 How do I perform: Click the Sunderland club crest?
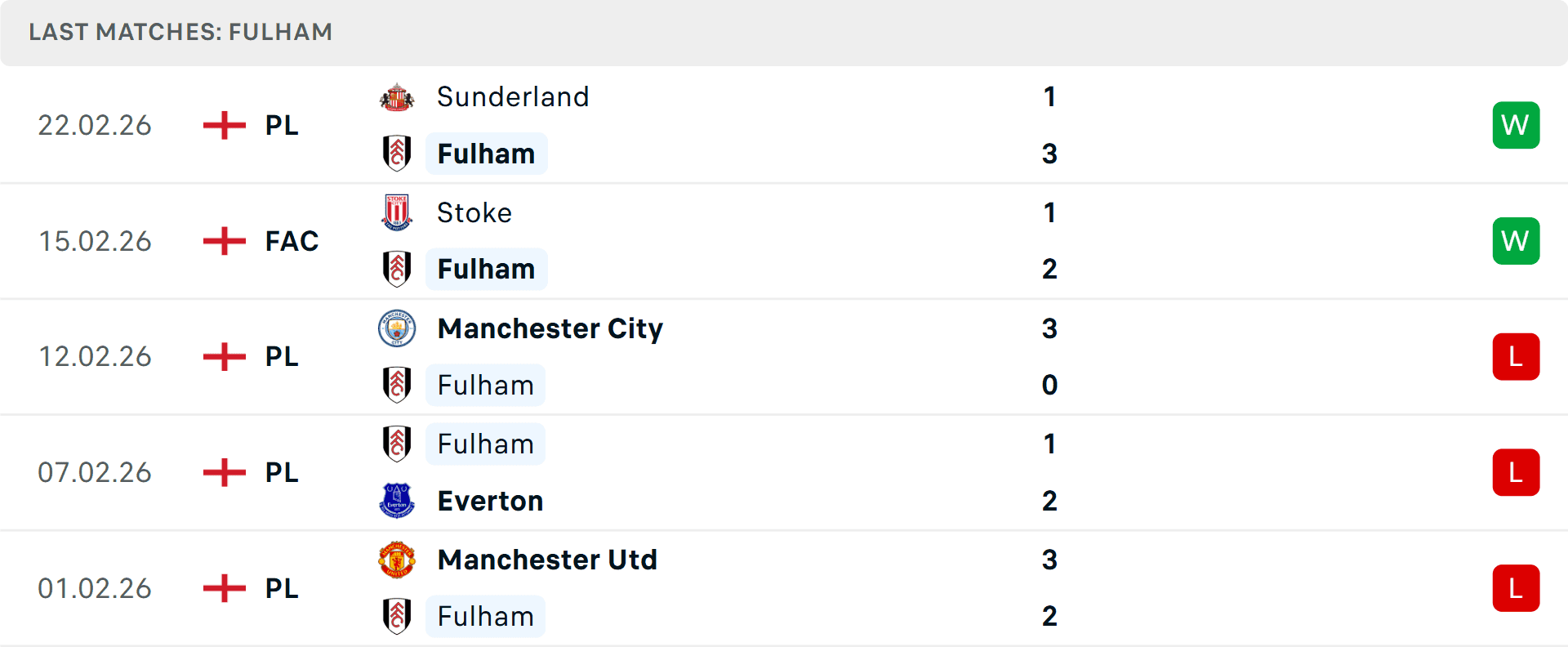coord(397,96)
